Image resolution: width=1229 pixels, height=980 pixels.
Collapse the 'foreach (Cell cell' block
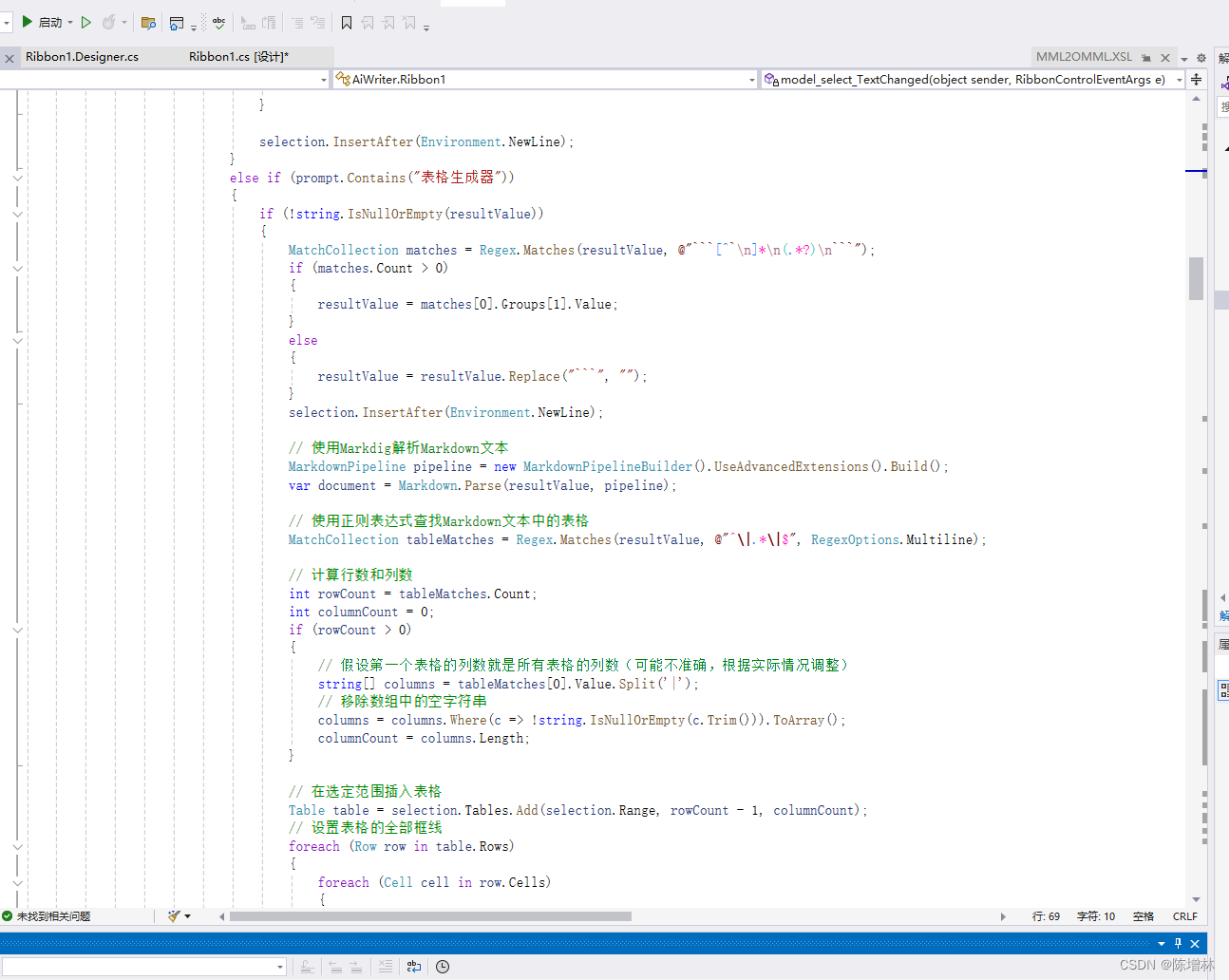point(17,882)
